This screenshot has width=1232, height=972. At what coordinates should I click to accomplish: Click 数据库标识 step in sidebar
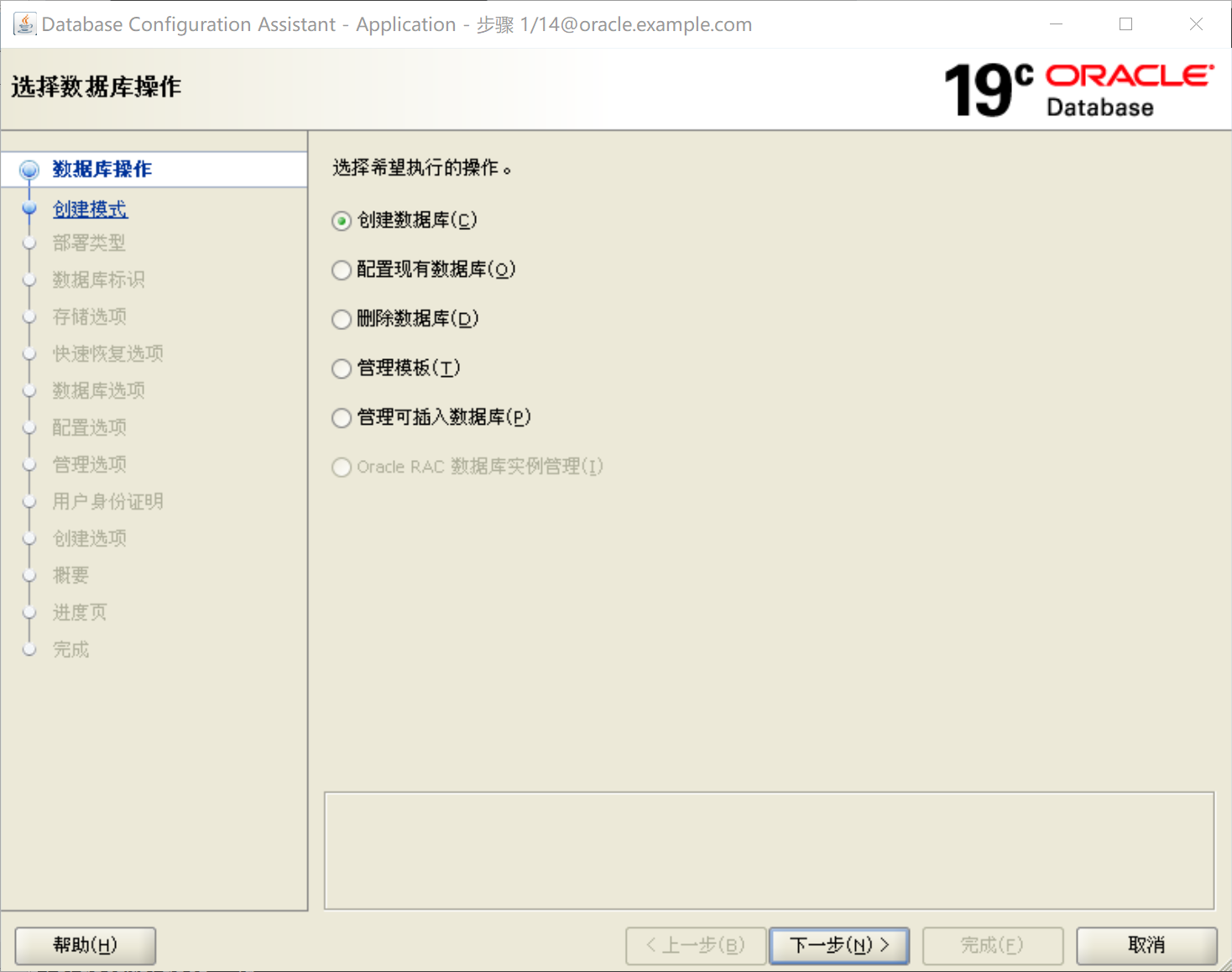tap(98, 280)
